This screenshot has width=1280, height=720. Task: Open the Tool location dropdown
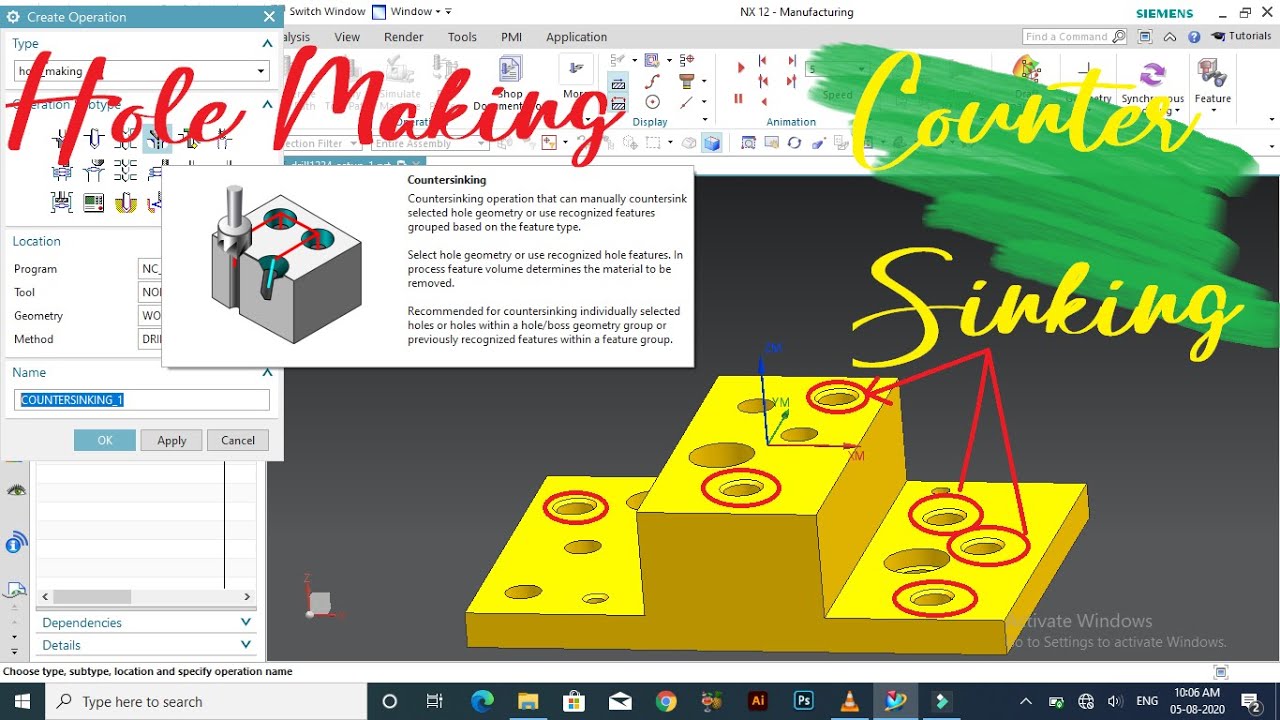[150, 292]
